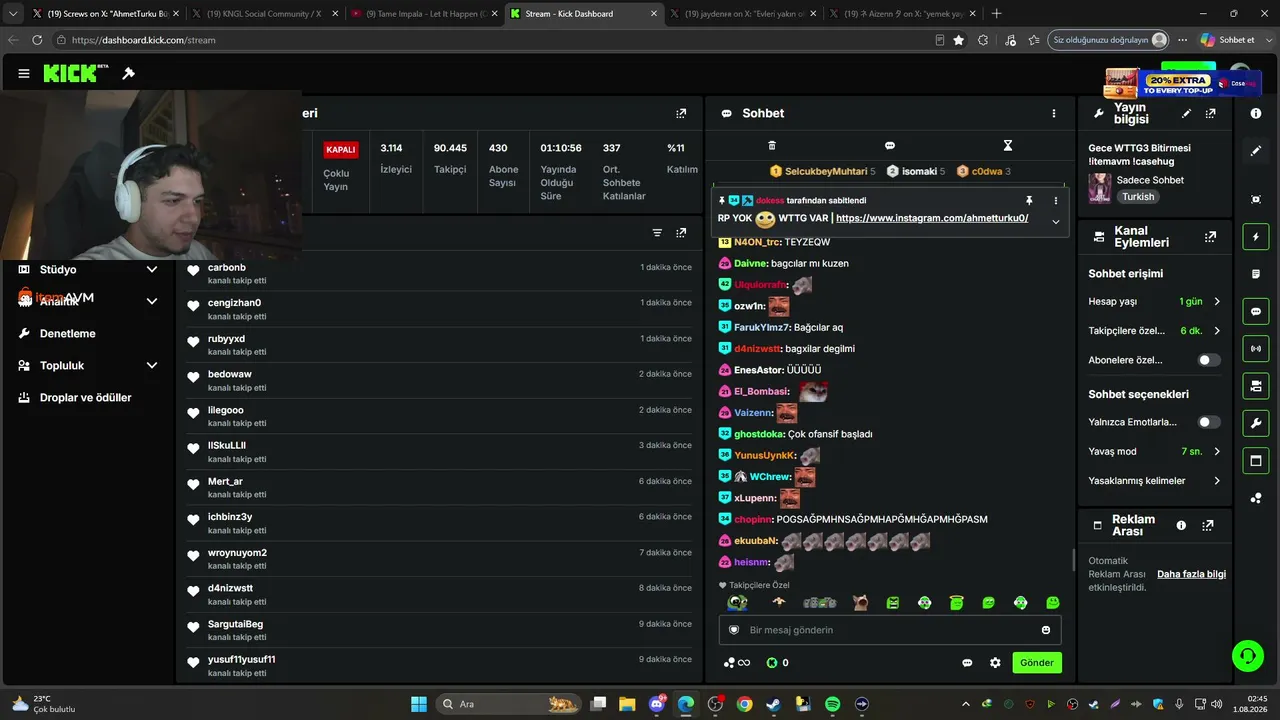Open Yavaş mod 7 sn. setting
Screen dimensions: 1280x720
1154,451
